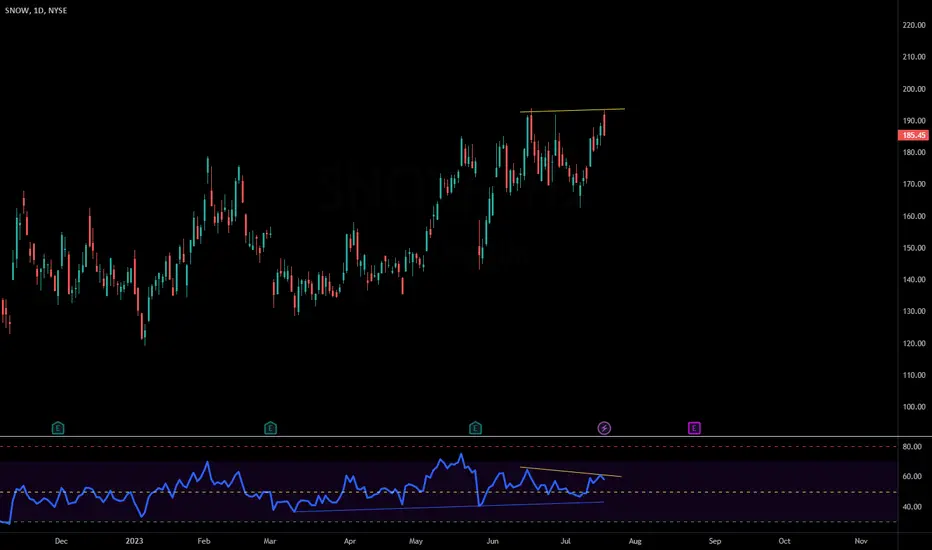
Task: Click the Apr label on time axis
Action: (350, 541)
